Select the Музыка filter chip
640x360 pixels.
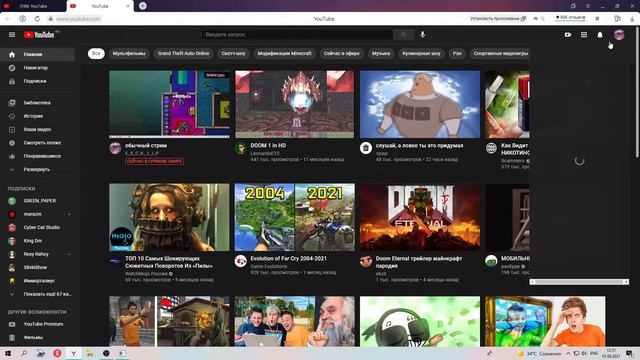[381, 53]
